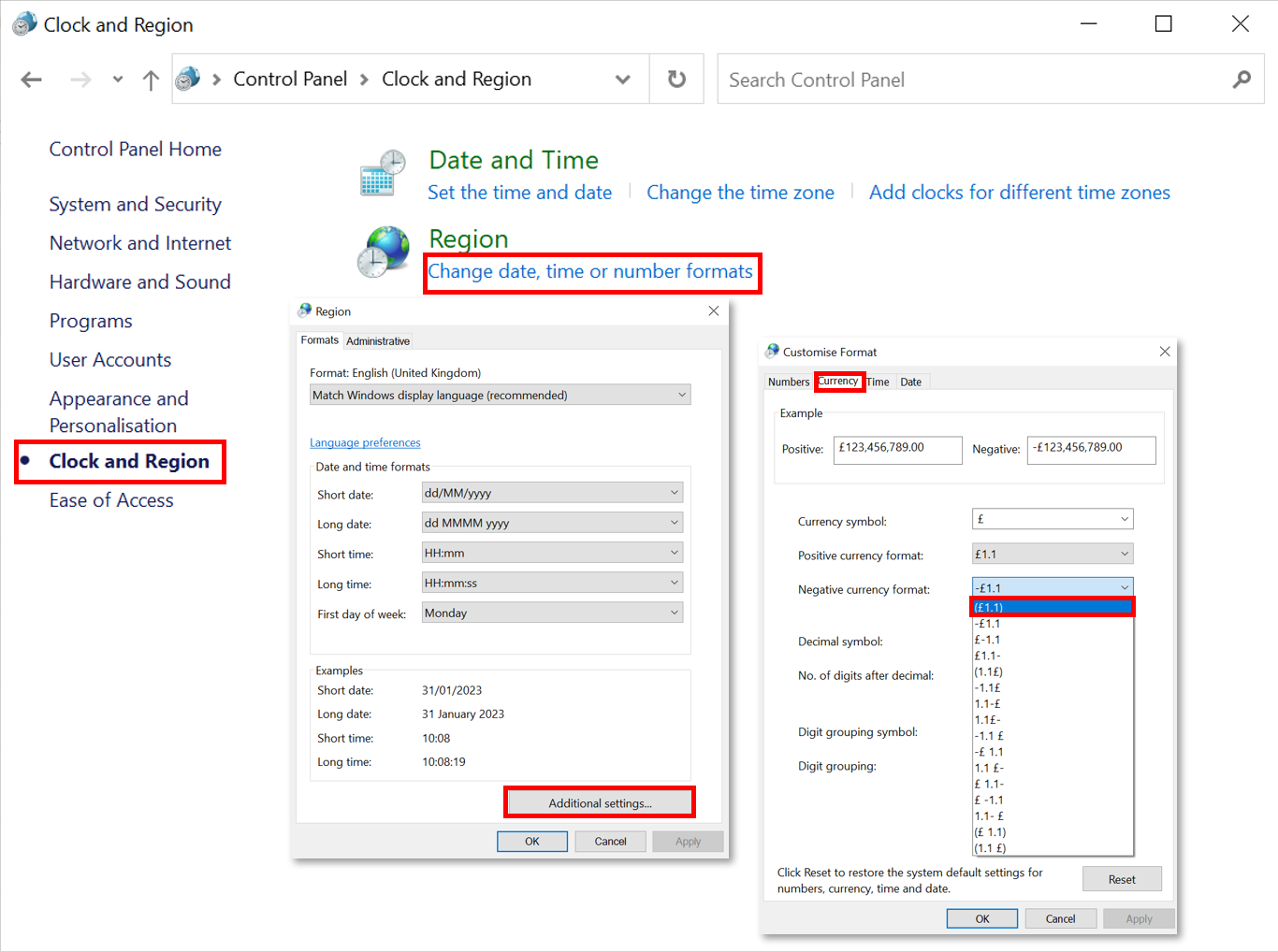Click the Region dialog title bar icon
The height and width of the screenshot is (952, 1278).
click(x=304, y=310)
